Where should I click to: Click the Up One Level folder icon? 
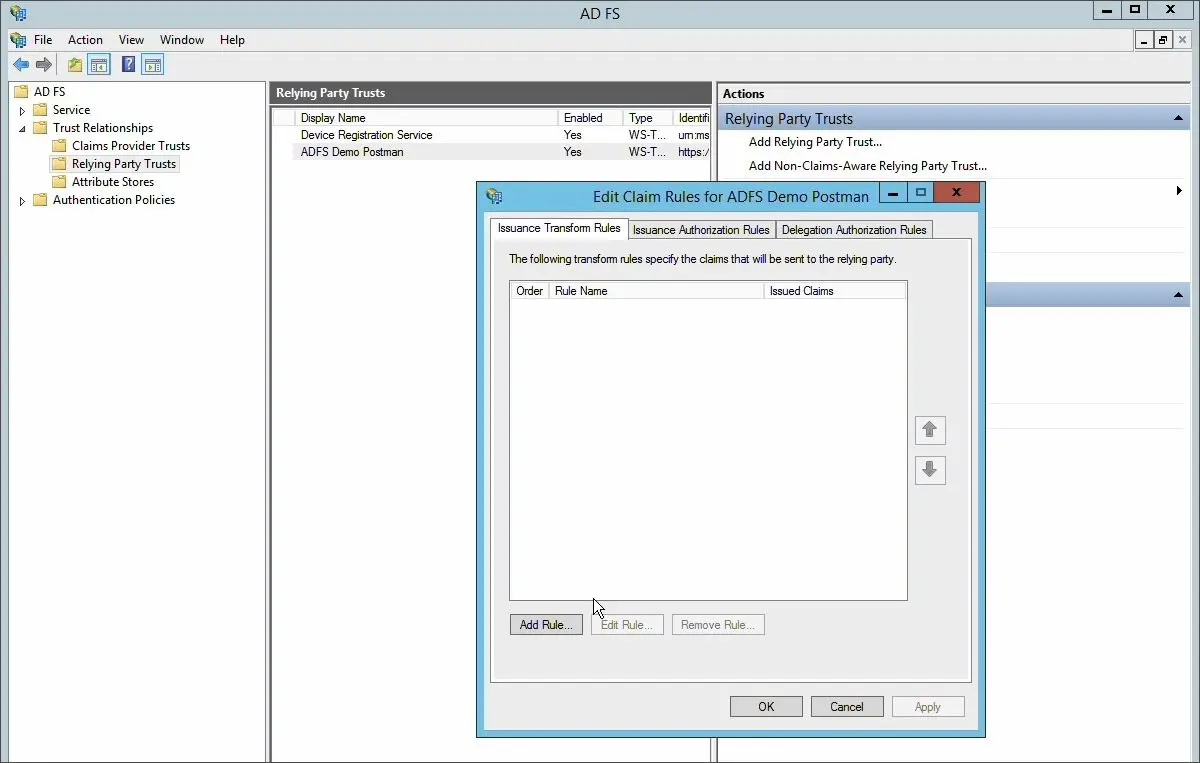tap(75, 65)
